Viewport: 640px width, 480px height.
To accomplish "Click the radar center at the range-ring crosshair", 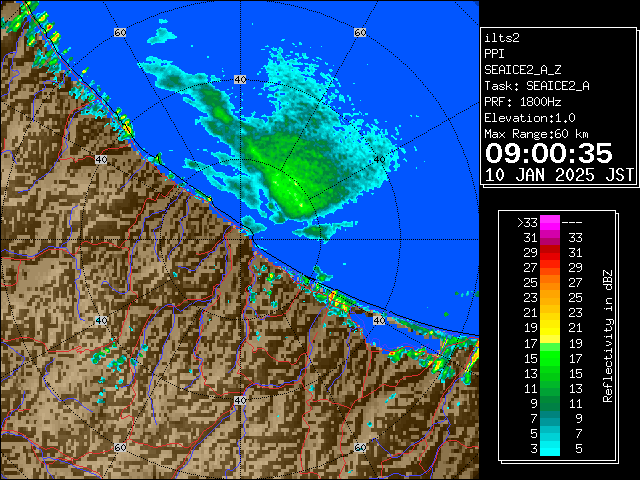I will (x=240, y=240).
